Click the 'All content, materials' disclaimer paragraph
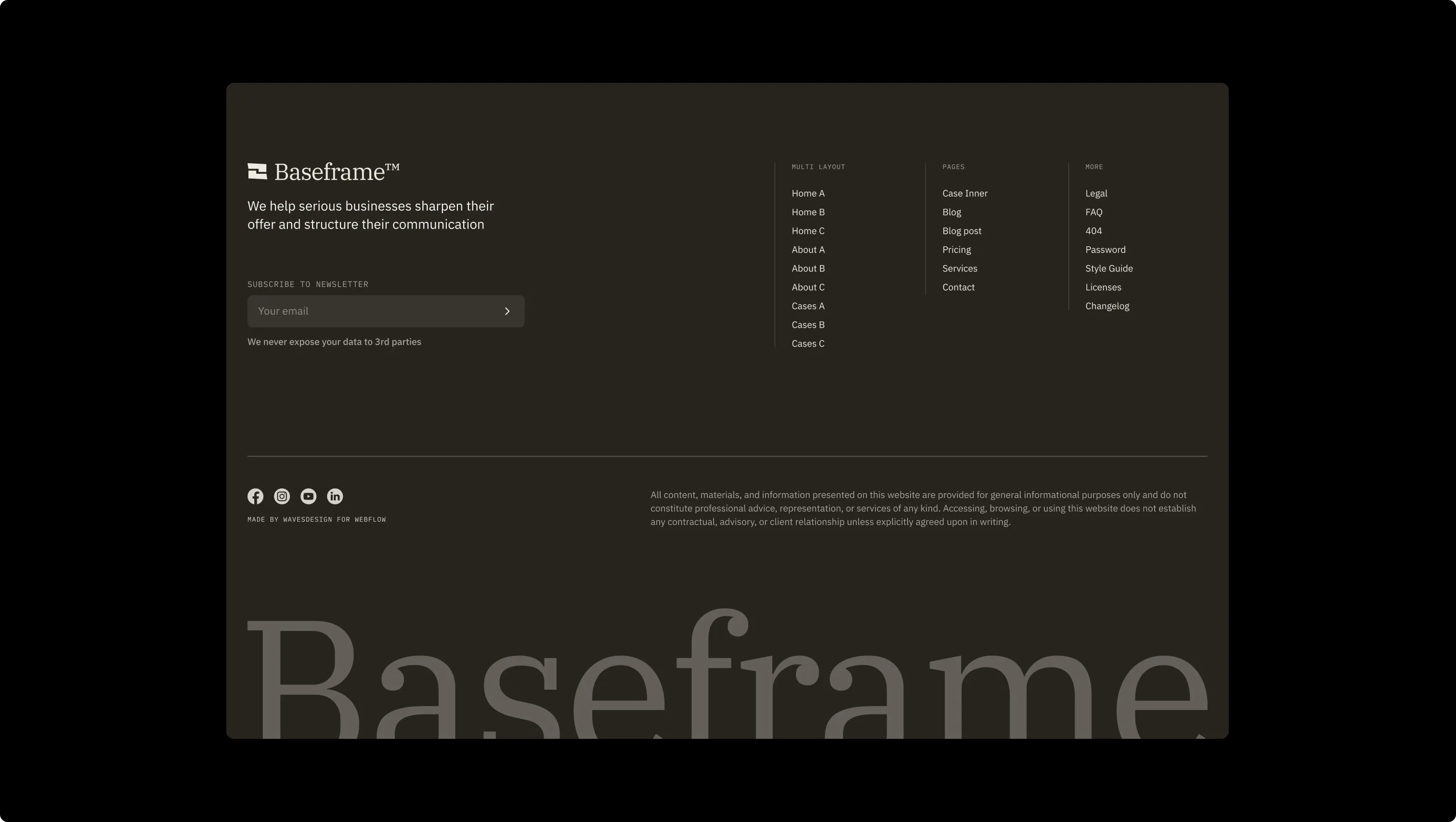 (x=923, y=508)
